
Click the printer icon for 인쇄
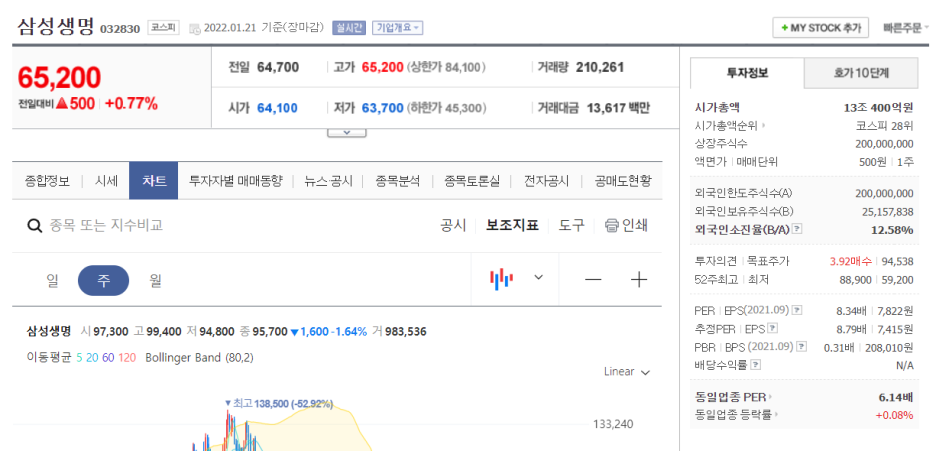click(x=611, y=226)
